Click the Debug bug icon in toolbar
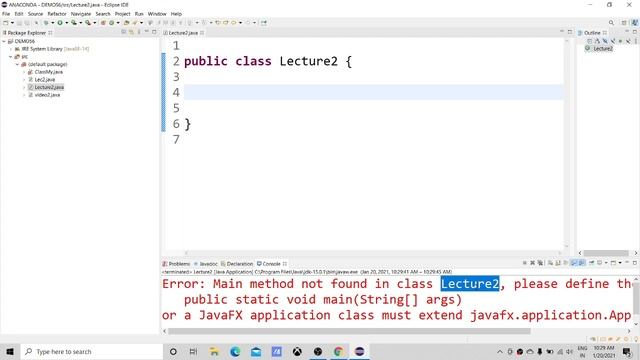The width and height of the screenshot is (640, 360). [46, 23]
